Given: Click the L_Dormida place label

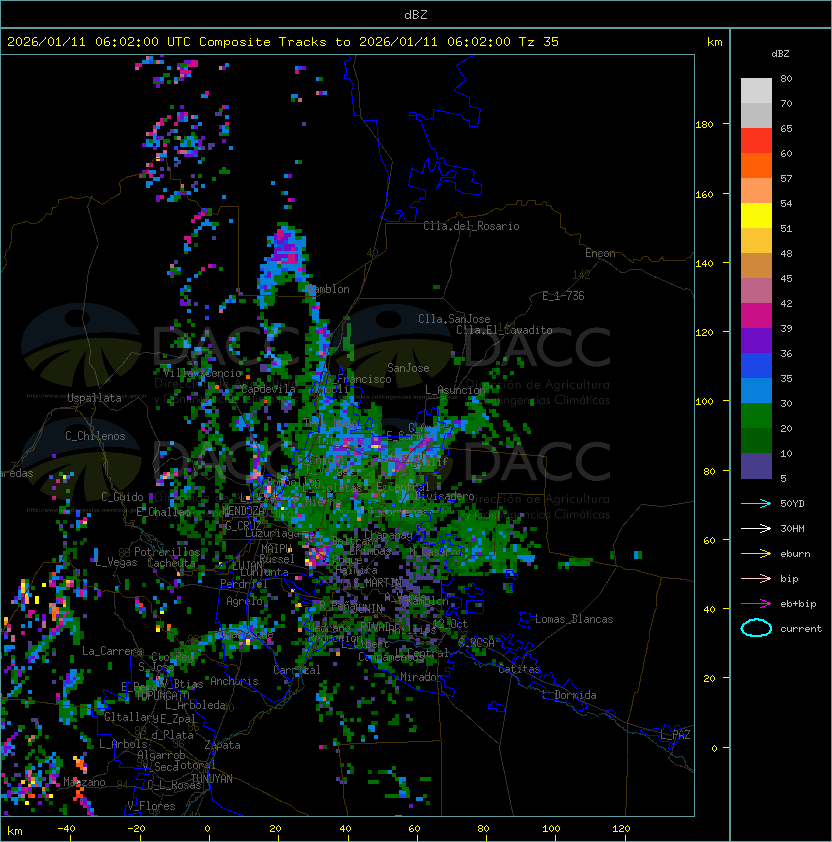Looking at the screenshot, I should click(x=569, y=695).
